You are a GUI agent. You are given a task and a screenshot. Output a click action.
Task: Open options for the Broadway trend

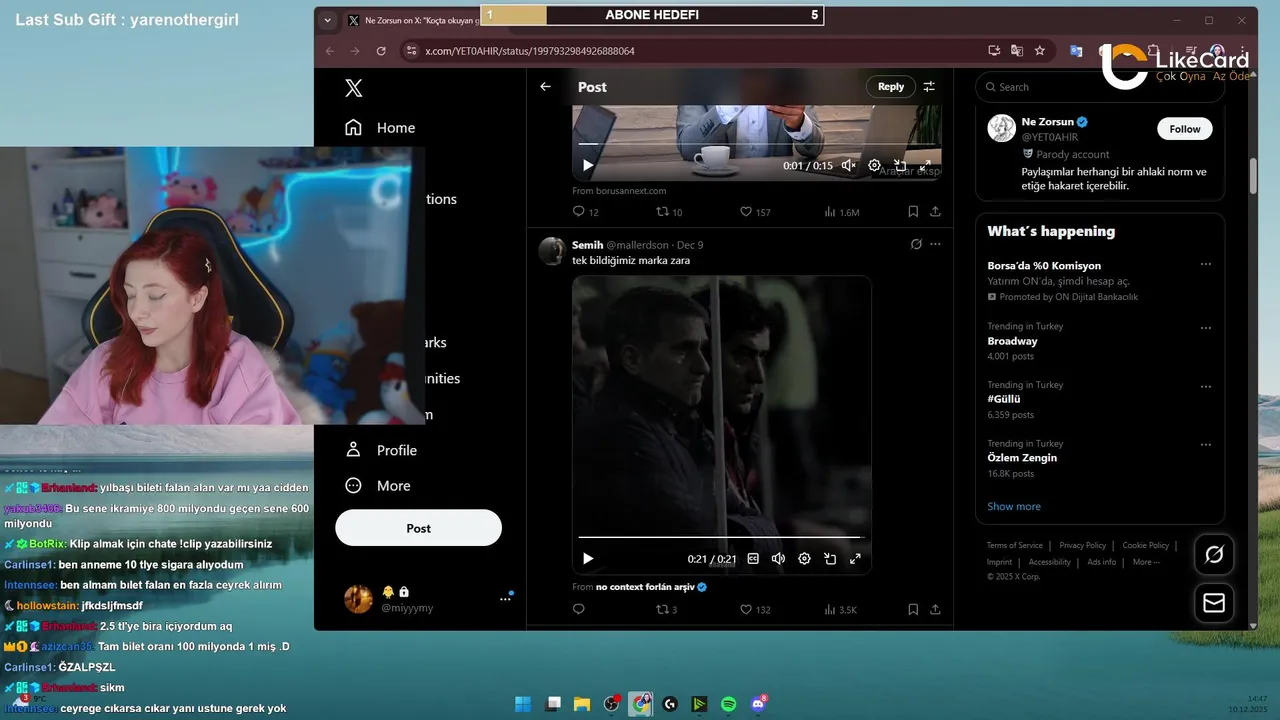tap(1206, 328)
